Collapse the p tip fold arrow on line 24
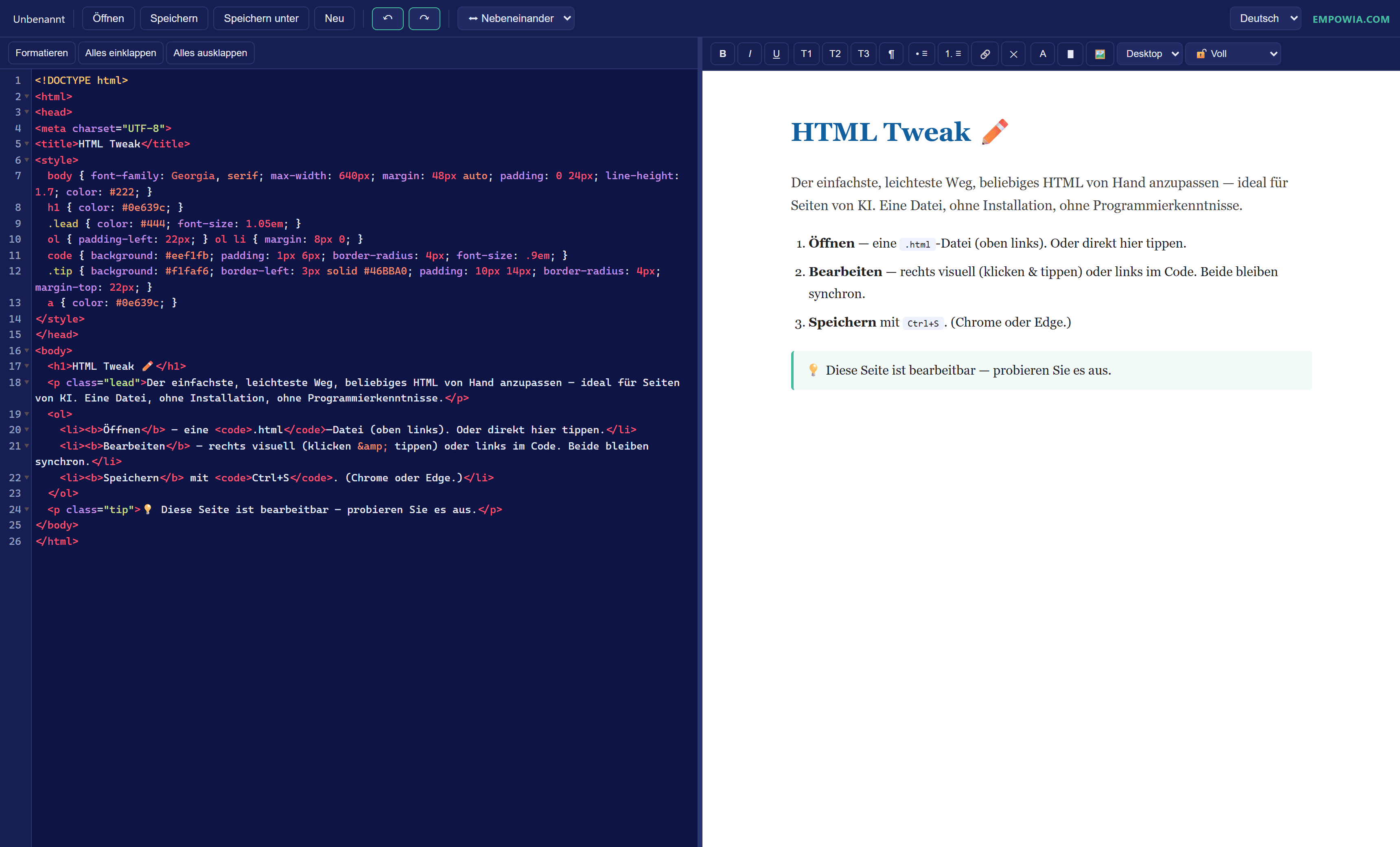Image resolution: width=1400 pixels, height=847 pixels. pos(27,509)
